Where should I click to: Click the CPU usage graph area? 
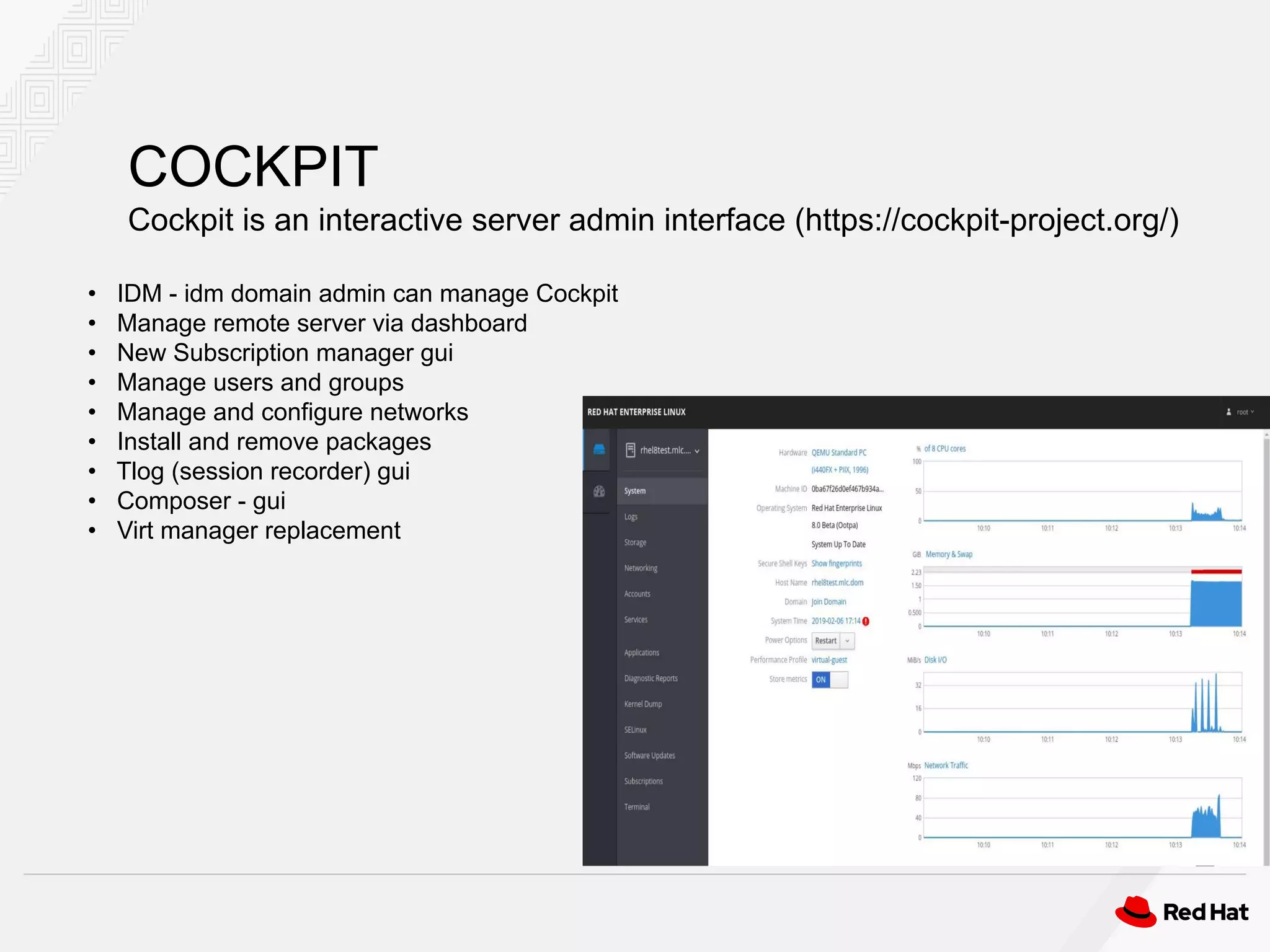pos(1083,491)
